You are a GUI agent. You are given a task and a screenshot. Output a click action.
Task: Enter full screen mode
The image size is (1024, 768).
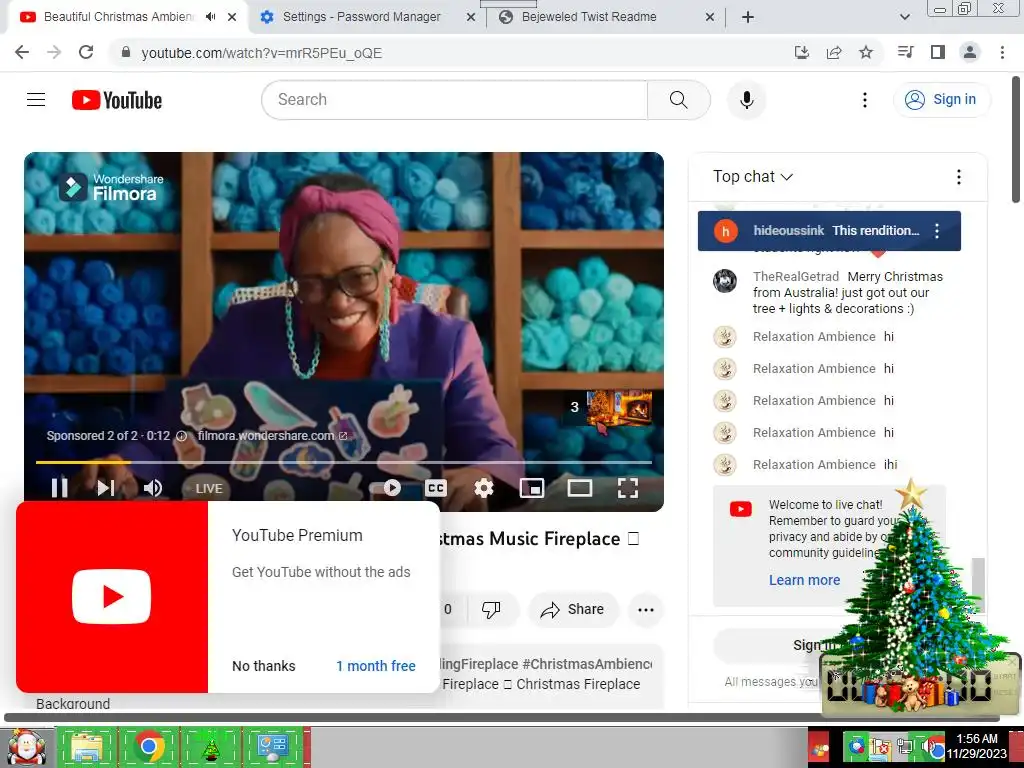coord(628,488)
